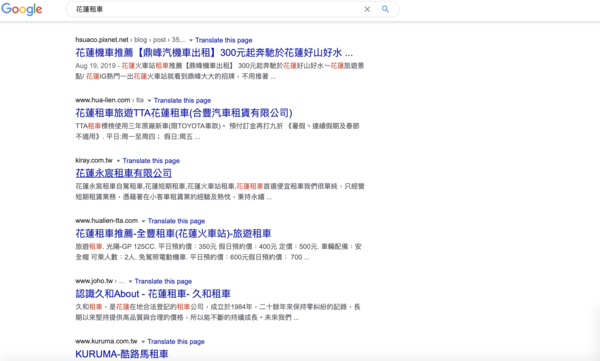Click the hsuaco.pixnet.net URL text
The height and width of the screenshot is (361, 600).
[x=102, y=40]
